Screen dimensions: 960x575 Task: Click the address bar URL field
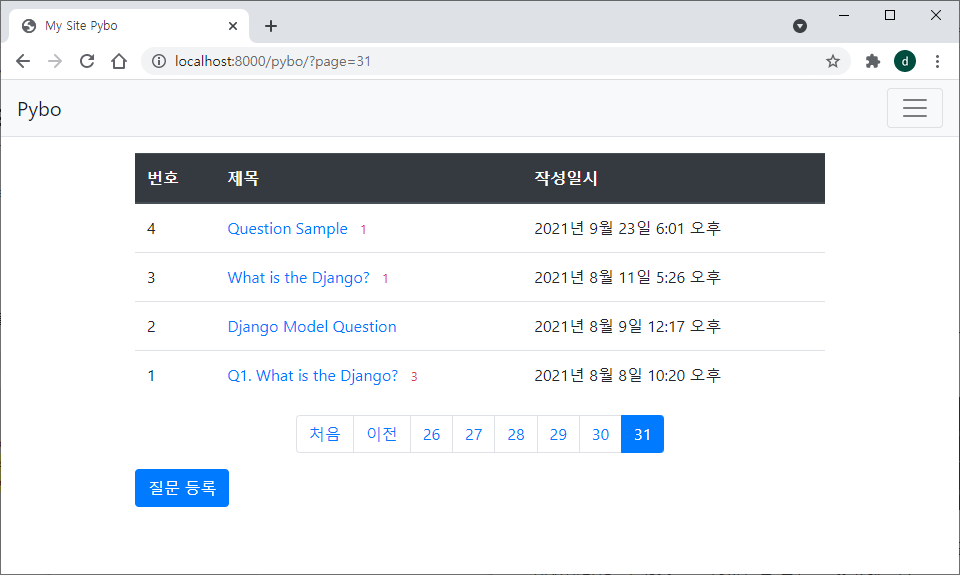click(x=496, y=61)
